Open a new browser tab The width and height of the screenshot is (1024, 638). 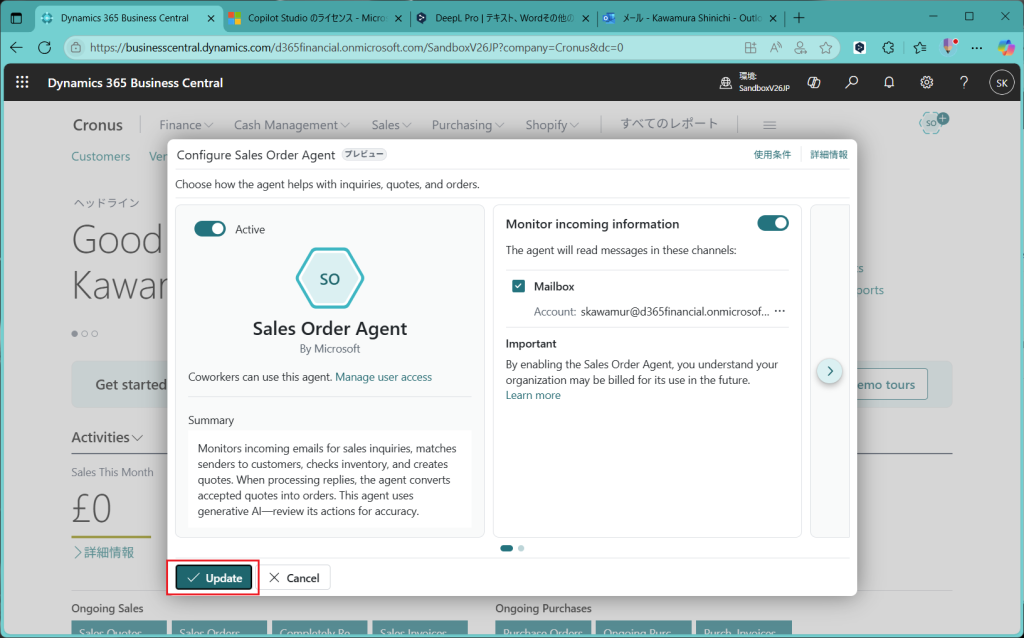point(799,18)
